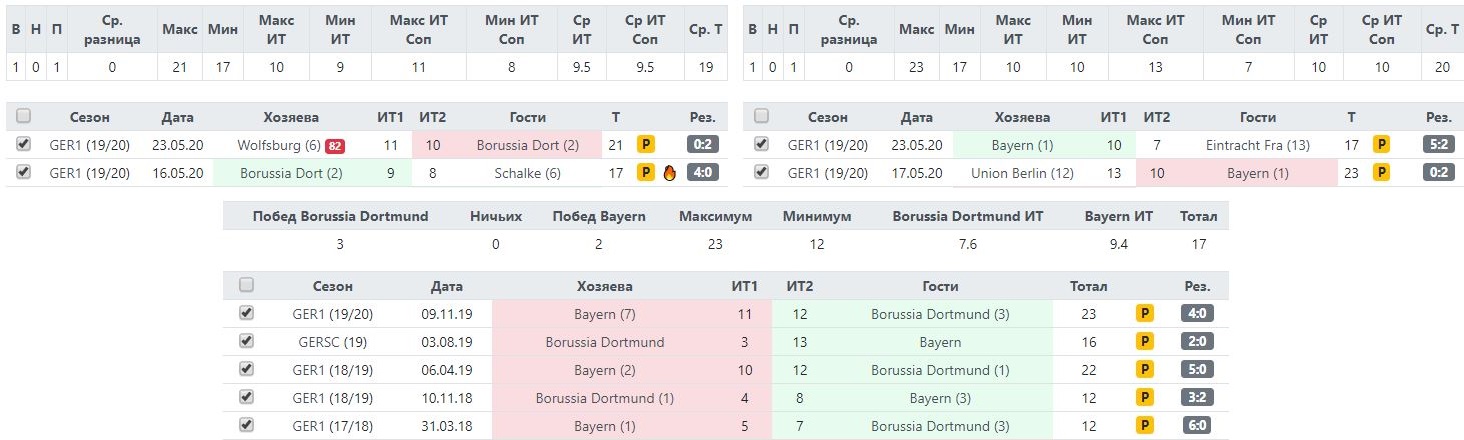Image resolution: width=1464 pixels, height=440 pixels.
Task: Uncheck the Union Berlin vs Bayern row checkbox
Action: pos(762,172)
